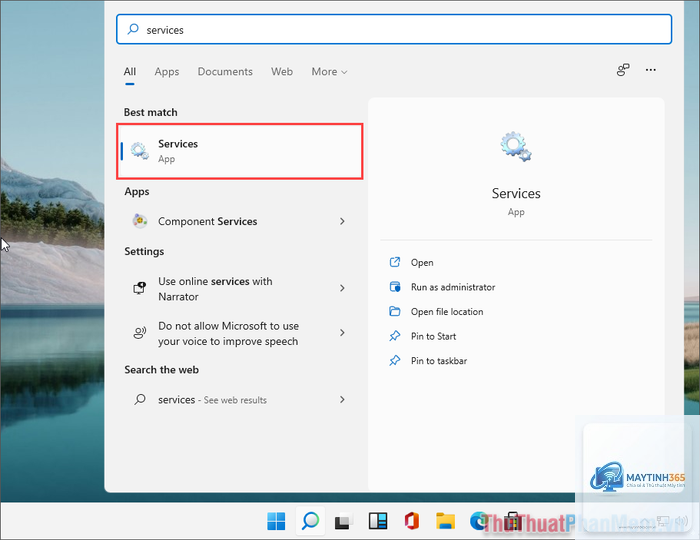Select Do not allow Microsoft to use your voice
Image resolution: width=700 pixels, height=540 pixels.
coord(229,333)
